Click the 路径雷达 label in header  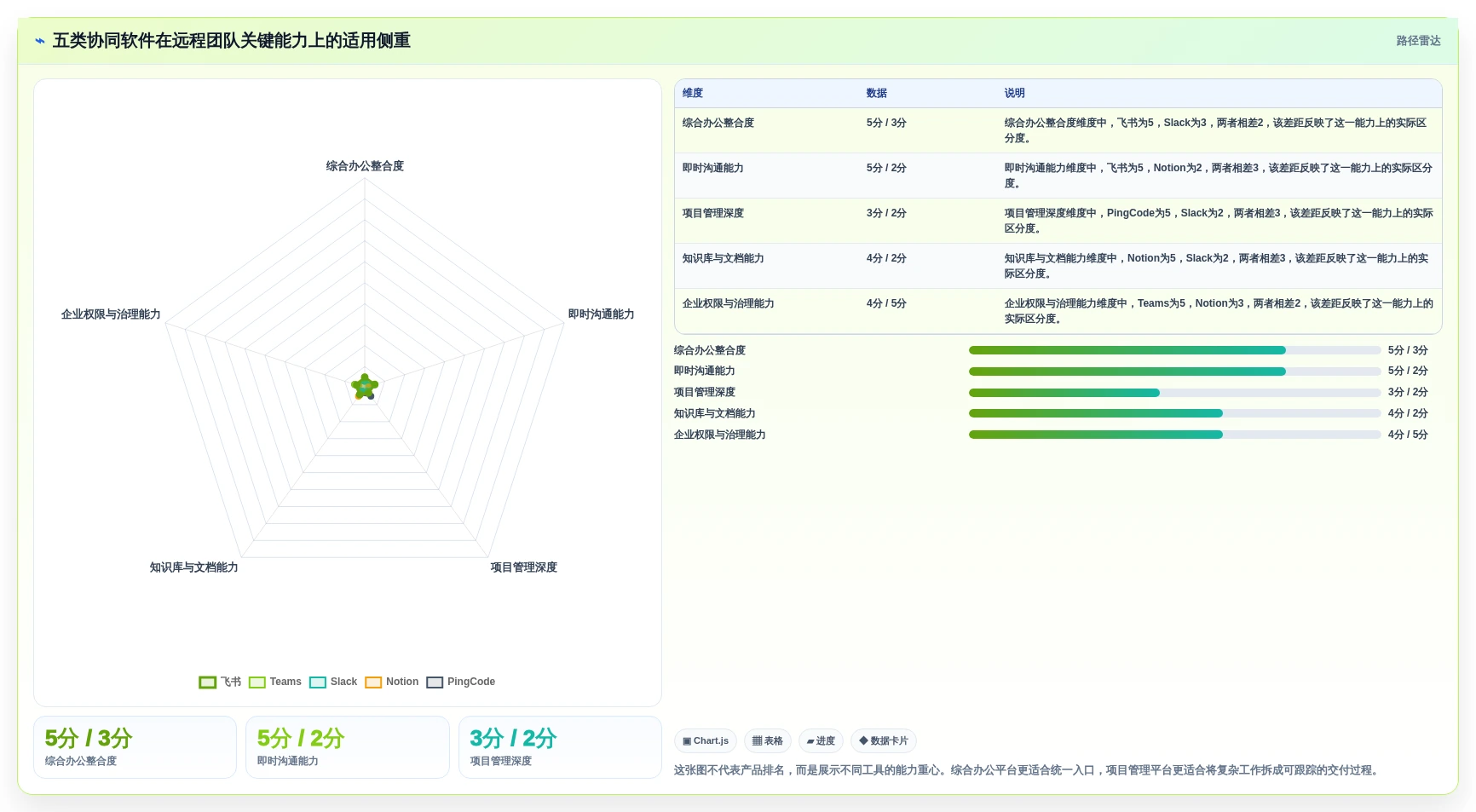pos(1418,41)
